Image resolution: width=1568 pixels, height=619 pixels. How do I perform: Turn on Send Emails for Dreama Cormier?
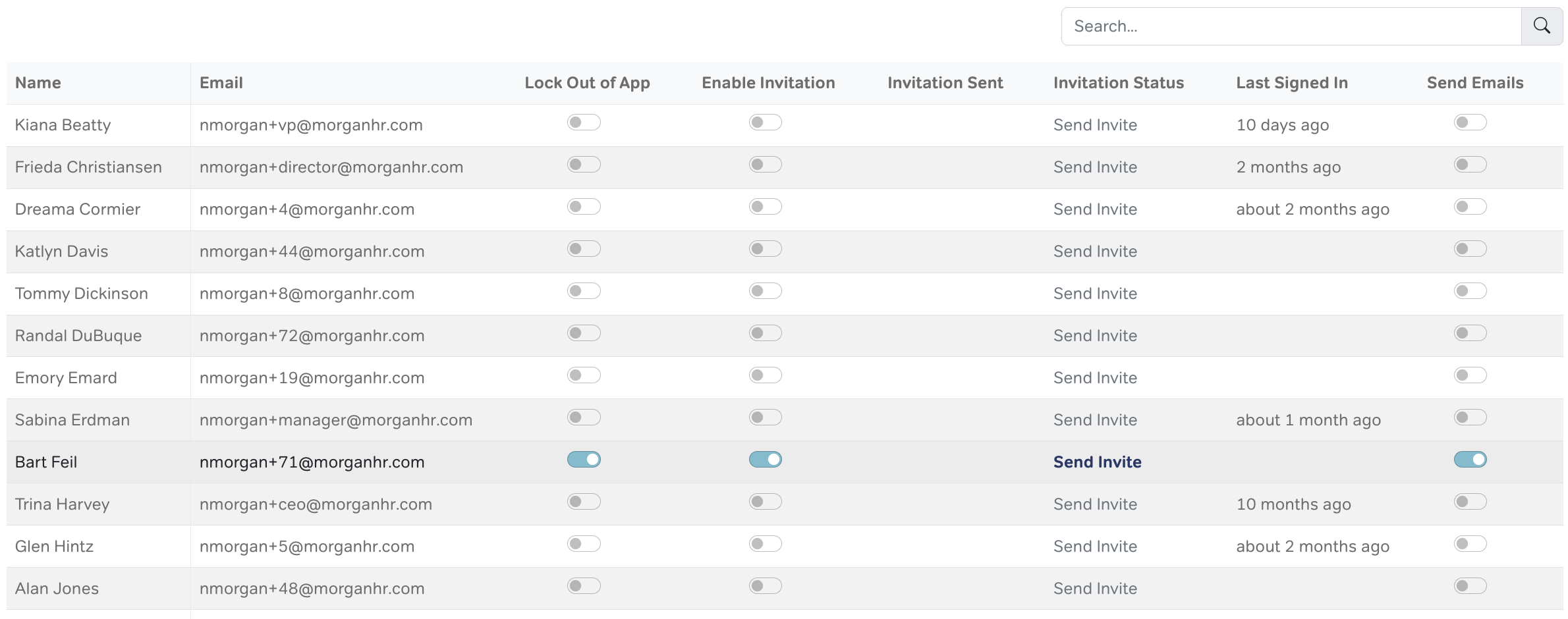pos(1470,207)
